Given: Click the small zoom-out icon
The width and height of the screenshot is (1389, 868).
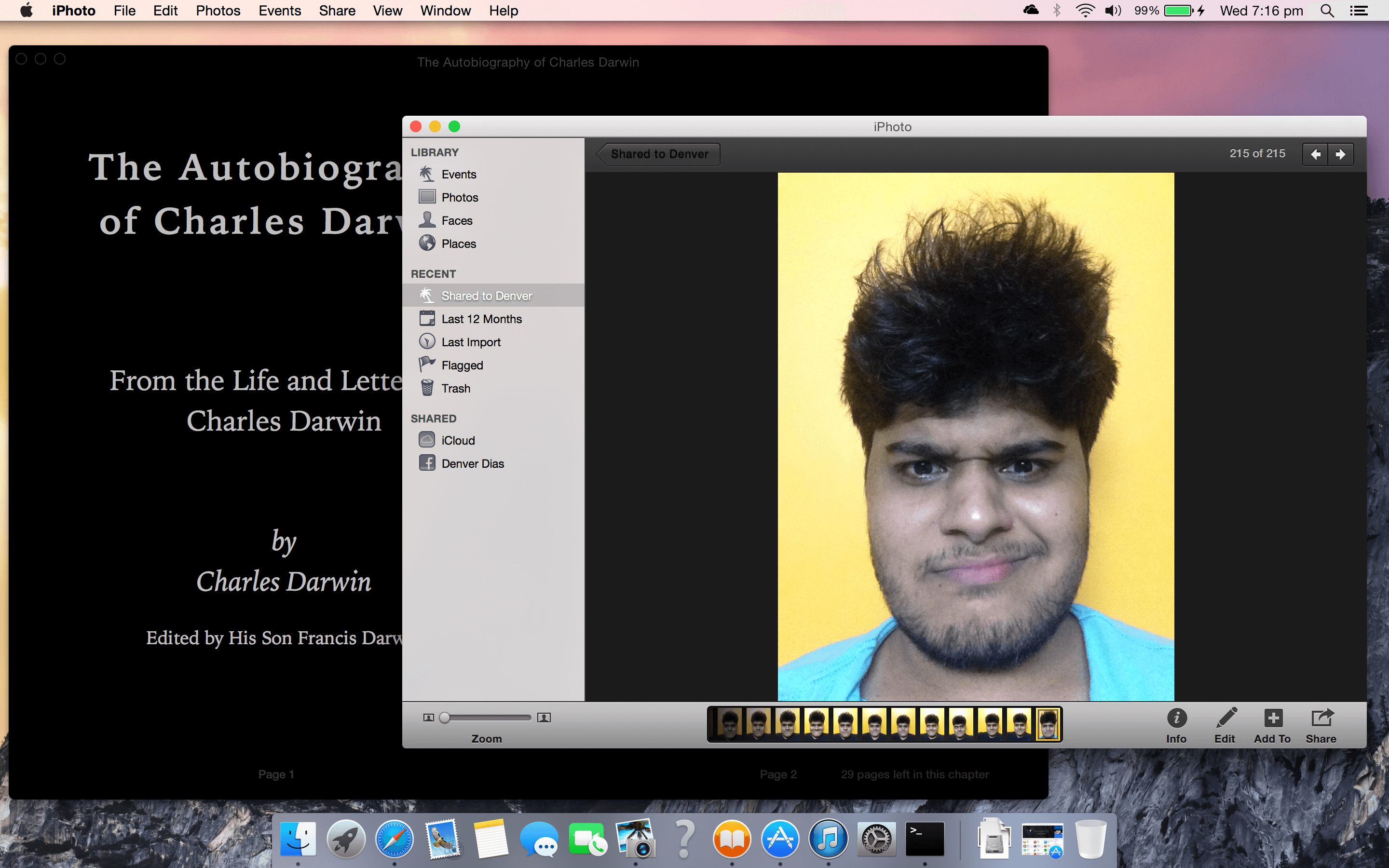Looking at the screenshot, I should click(428, 718).
